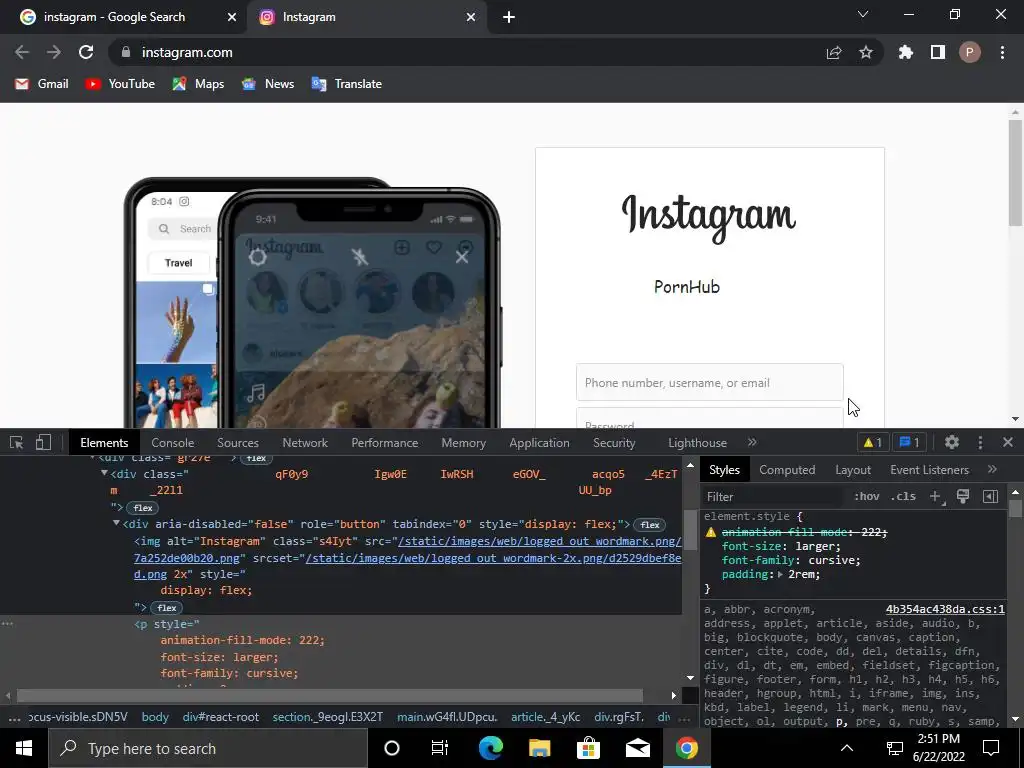Open the Lighthouse tab

[697, 443]
